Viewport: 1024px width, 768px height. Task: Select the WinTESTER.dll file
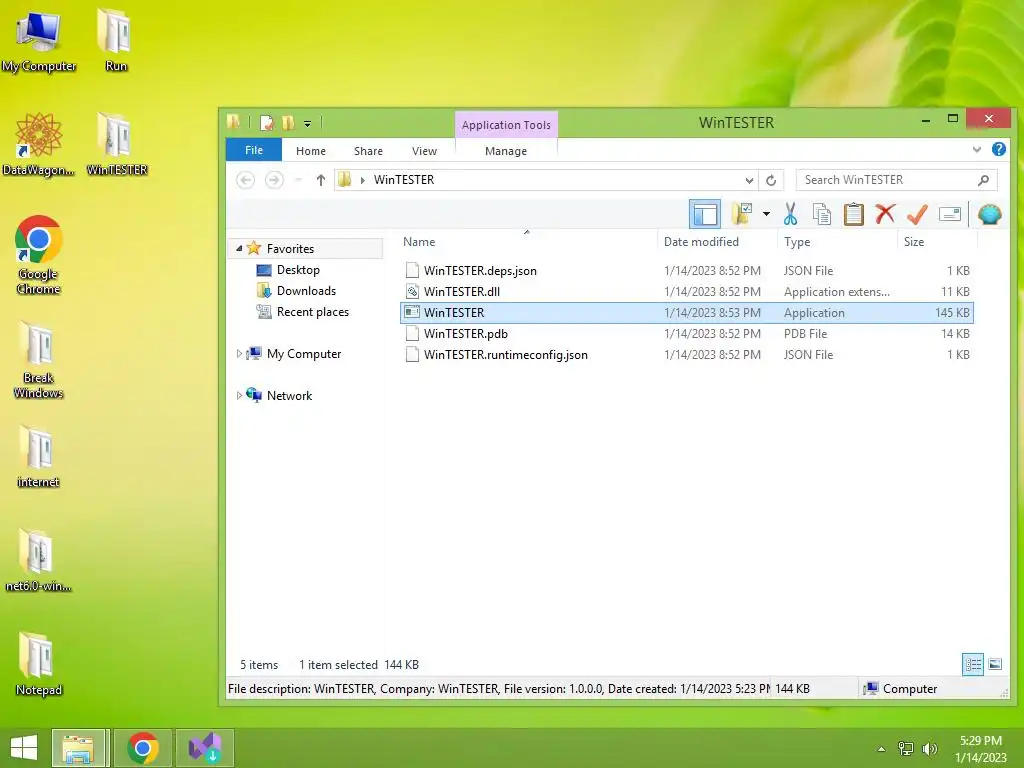coord(686,291)
